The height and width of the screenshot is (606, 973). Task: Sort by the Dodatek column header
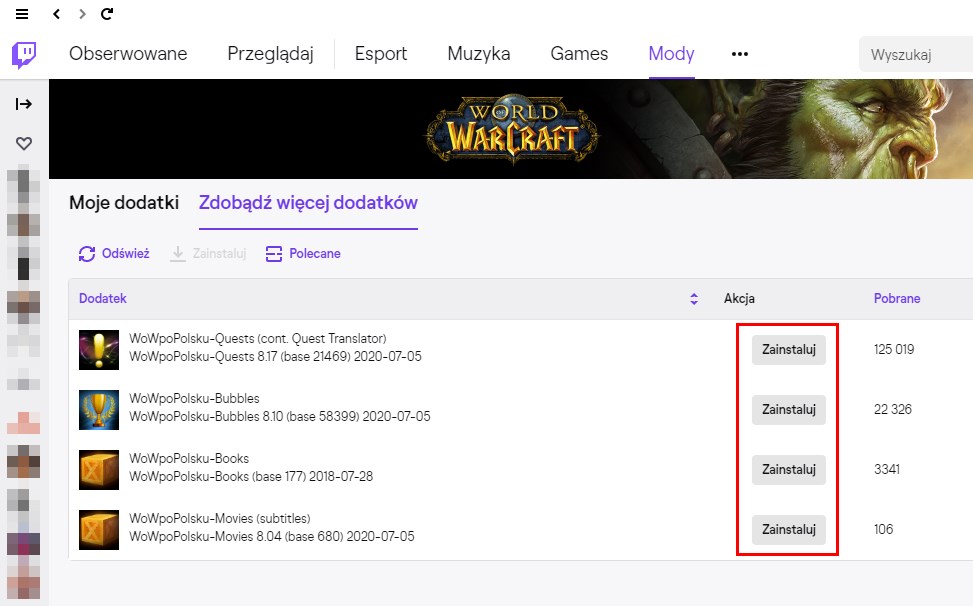102,299
